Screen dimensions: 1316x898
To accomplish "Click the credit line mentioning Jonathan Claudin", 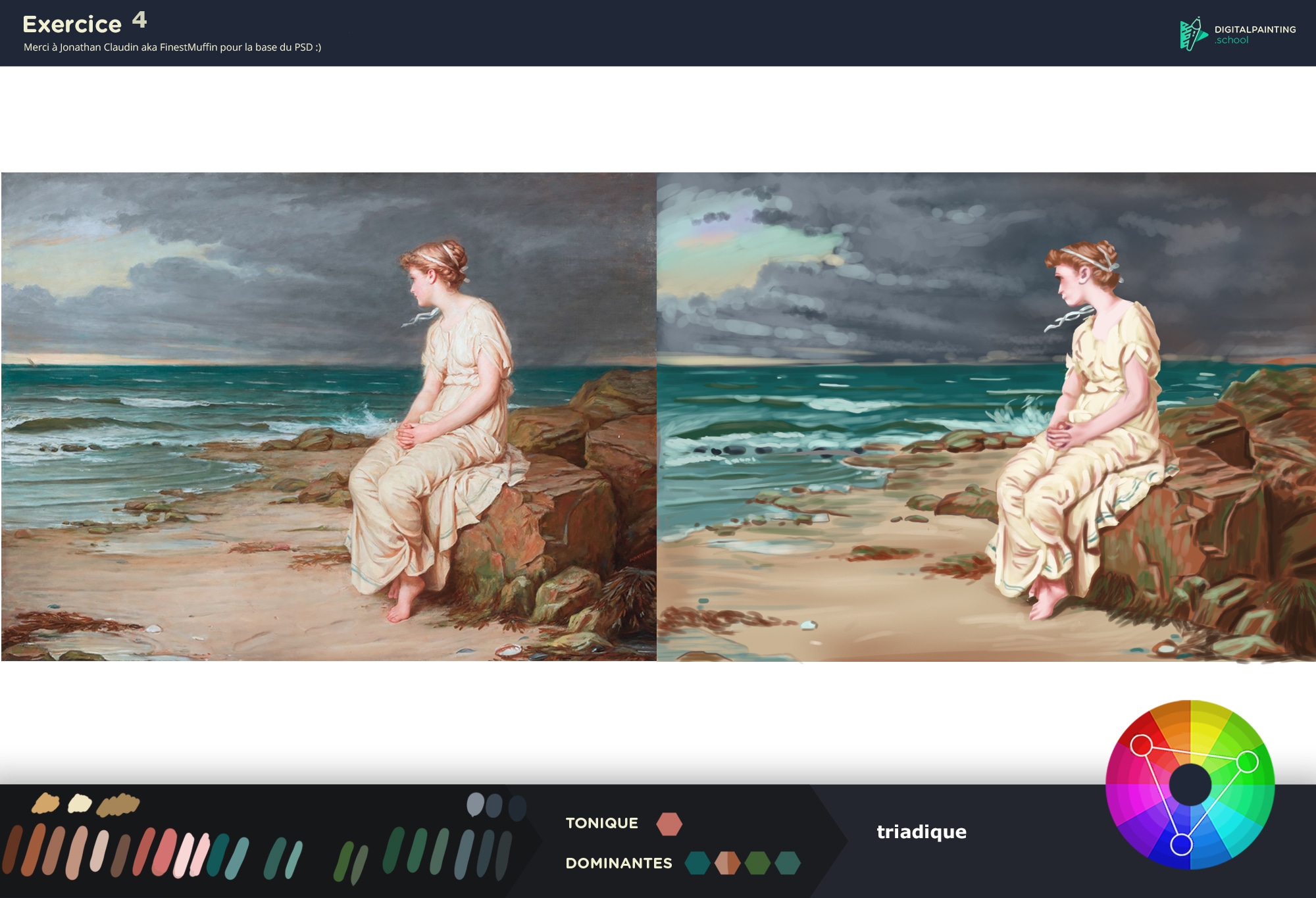I will [x=172, y=47].
